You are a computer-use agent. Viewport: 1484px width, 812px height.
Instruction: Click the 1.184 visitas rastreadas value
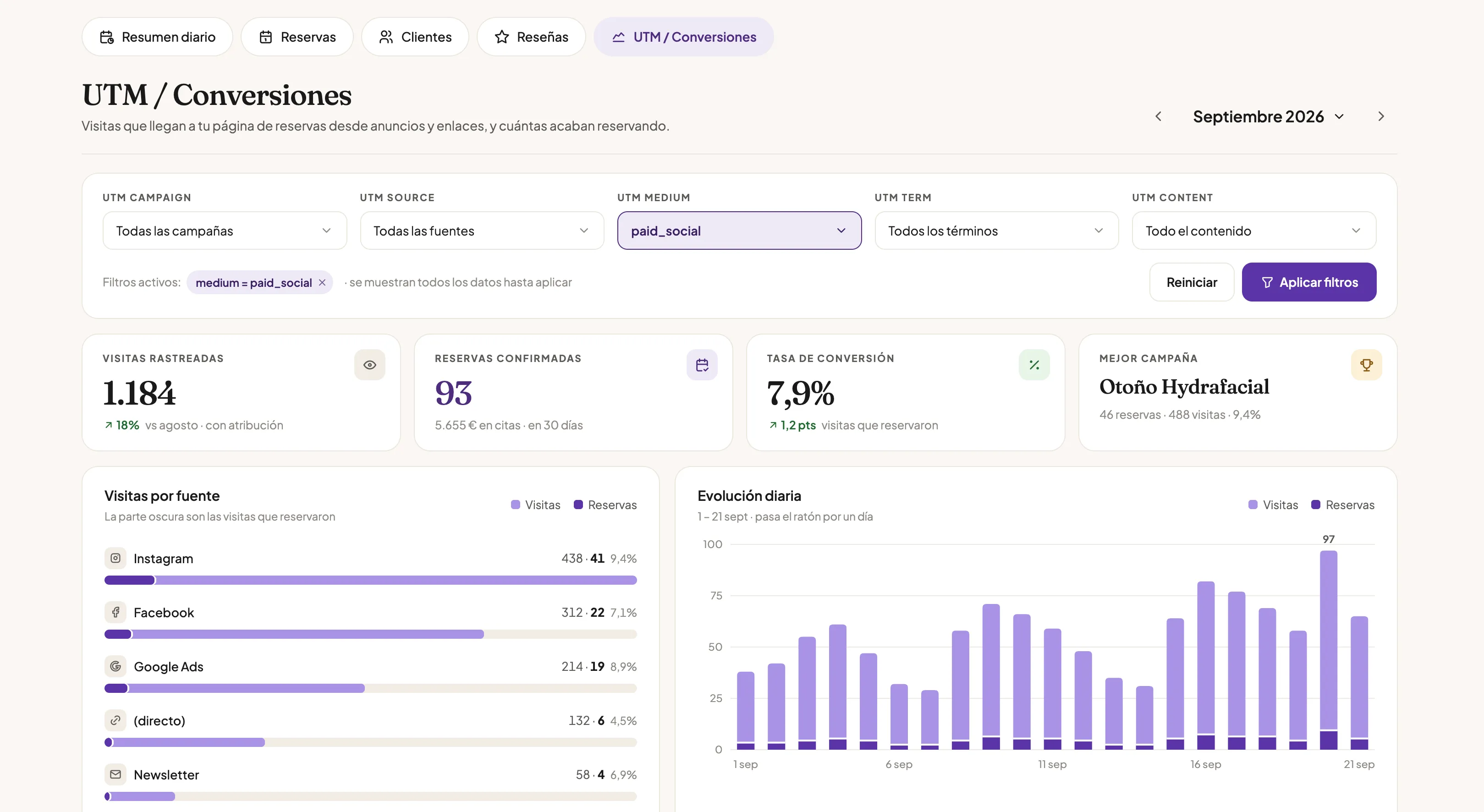139,393
